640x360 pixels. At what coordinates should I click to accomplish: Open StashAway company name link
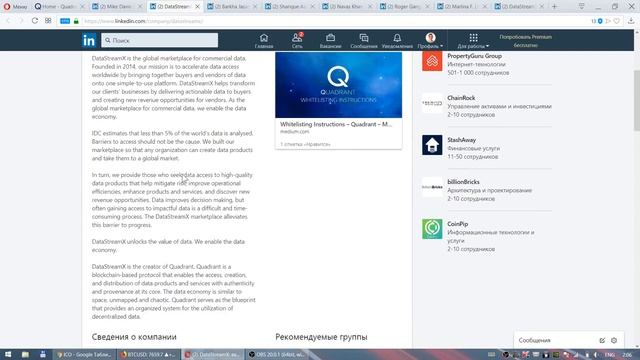[x=462, y=140]
